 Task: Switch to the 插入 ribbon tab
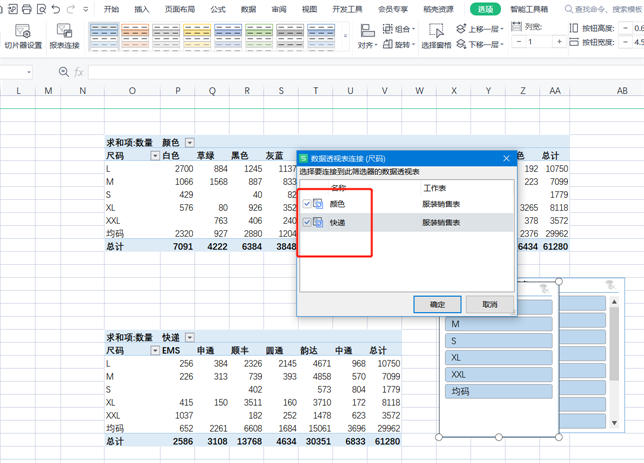point(142,9)
